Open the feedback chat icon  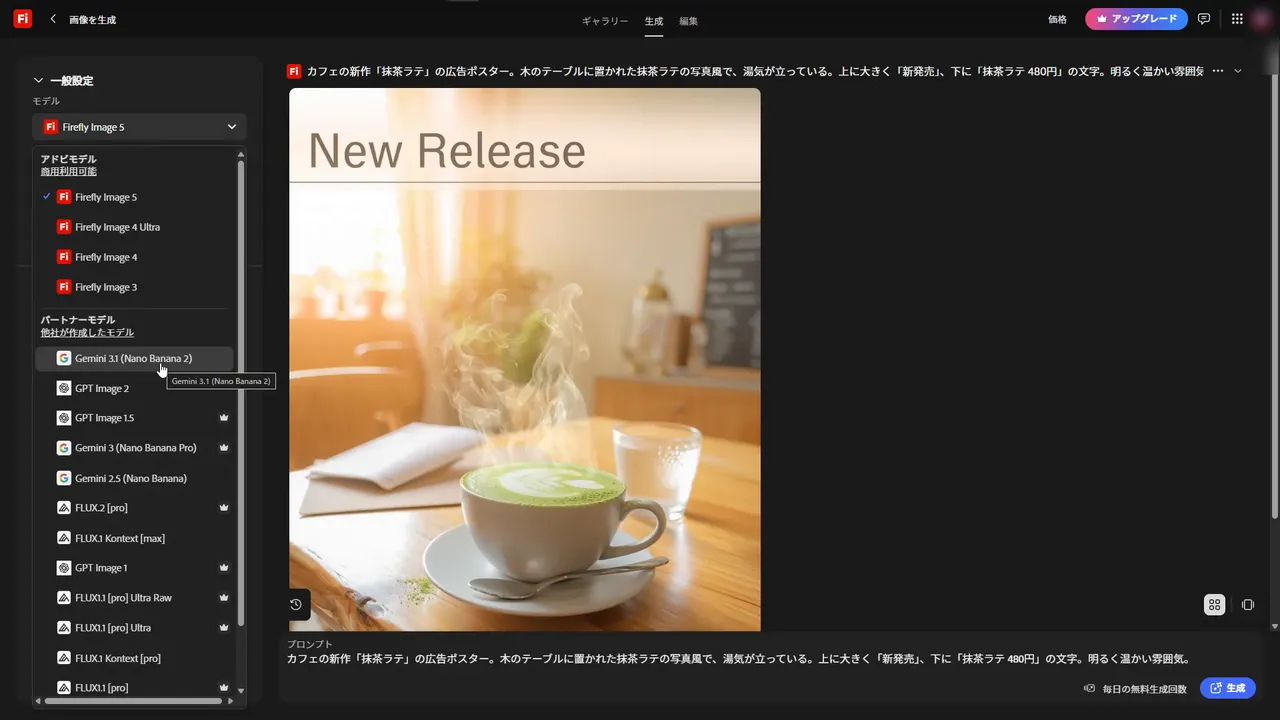1204,19
